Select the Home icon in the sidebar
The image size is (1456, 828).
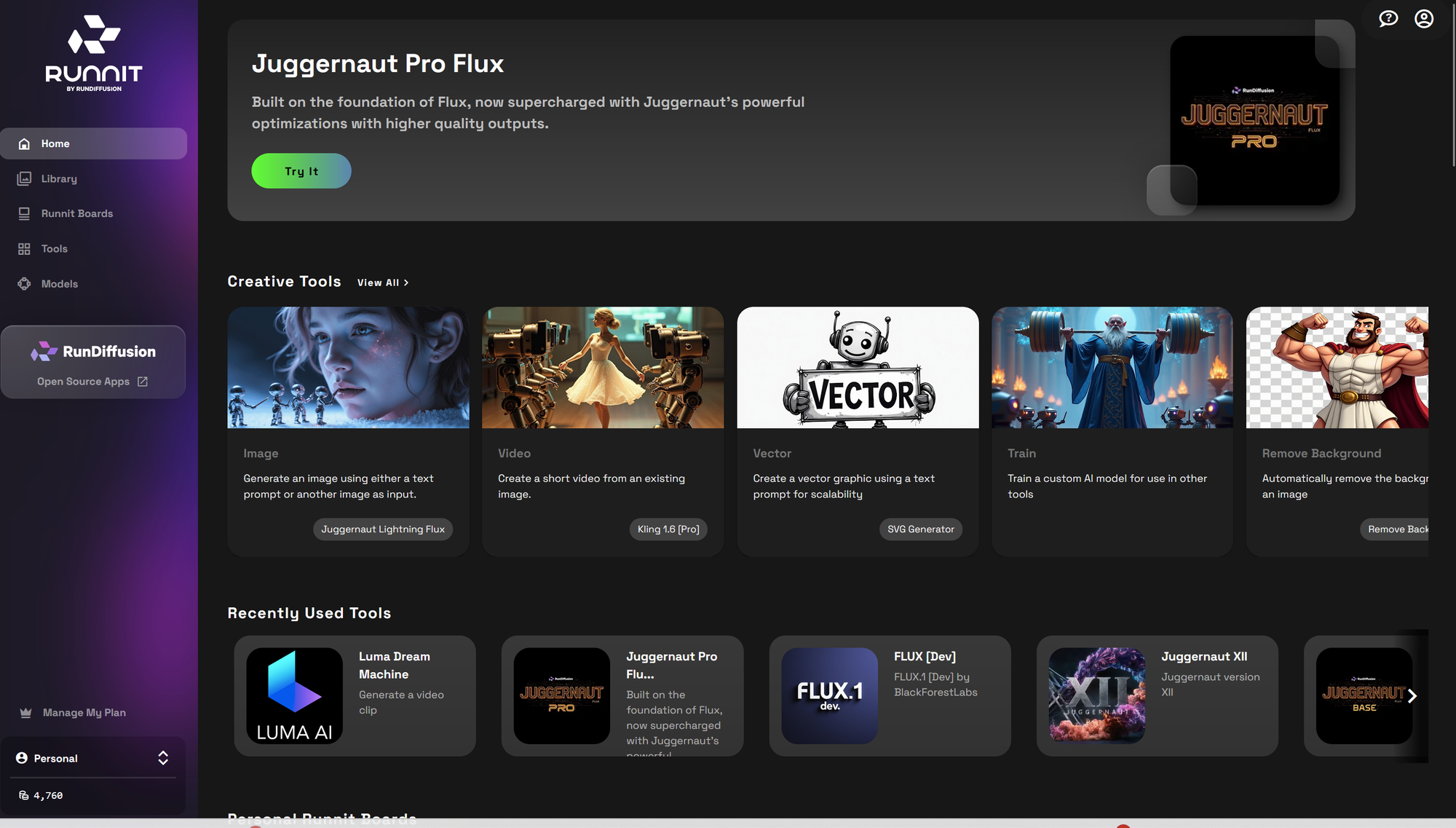[25, 143]
